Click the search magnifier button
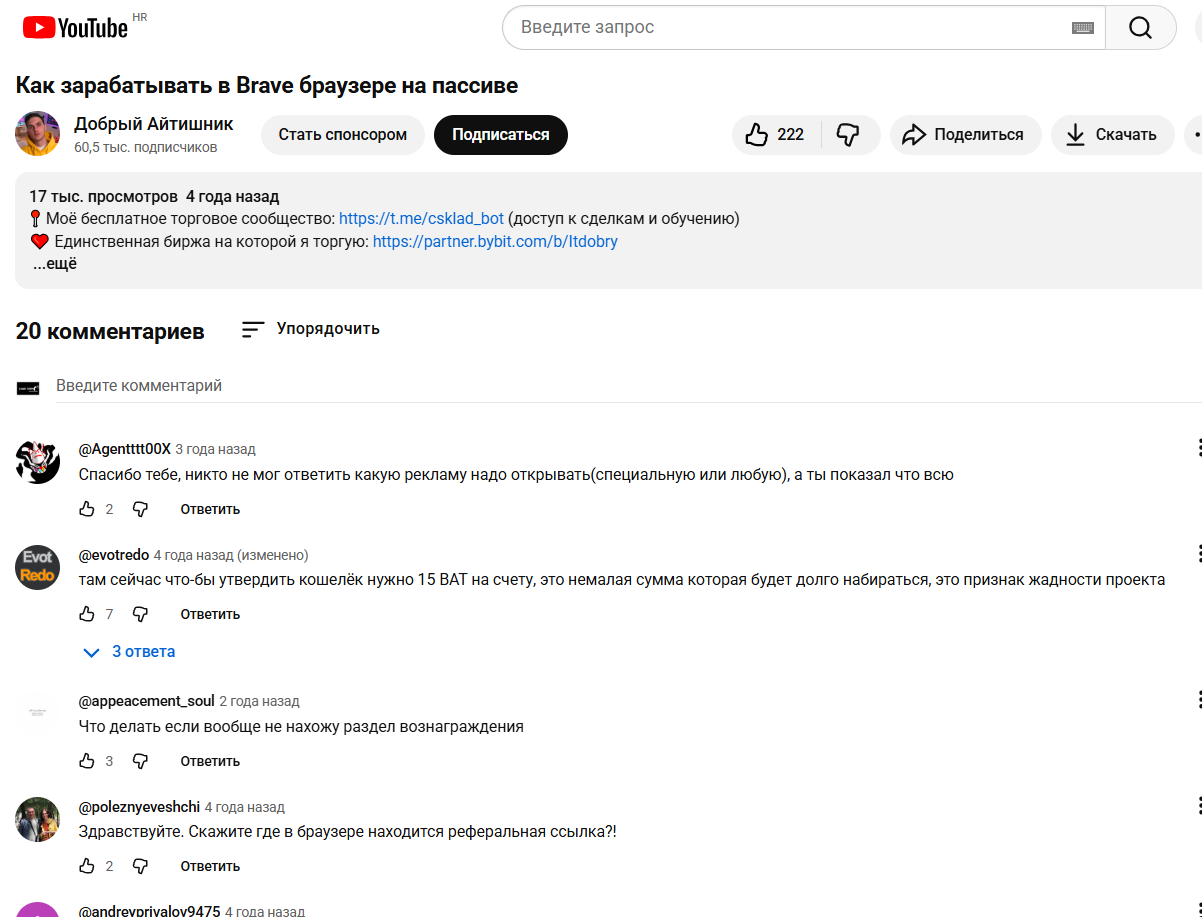Viewport: 1202px width, 917px height. click(x=1140, y=27)
